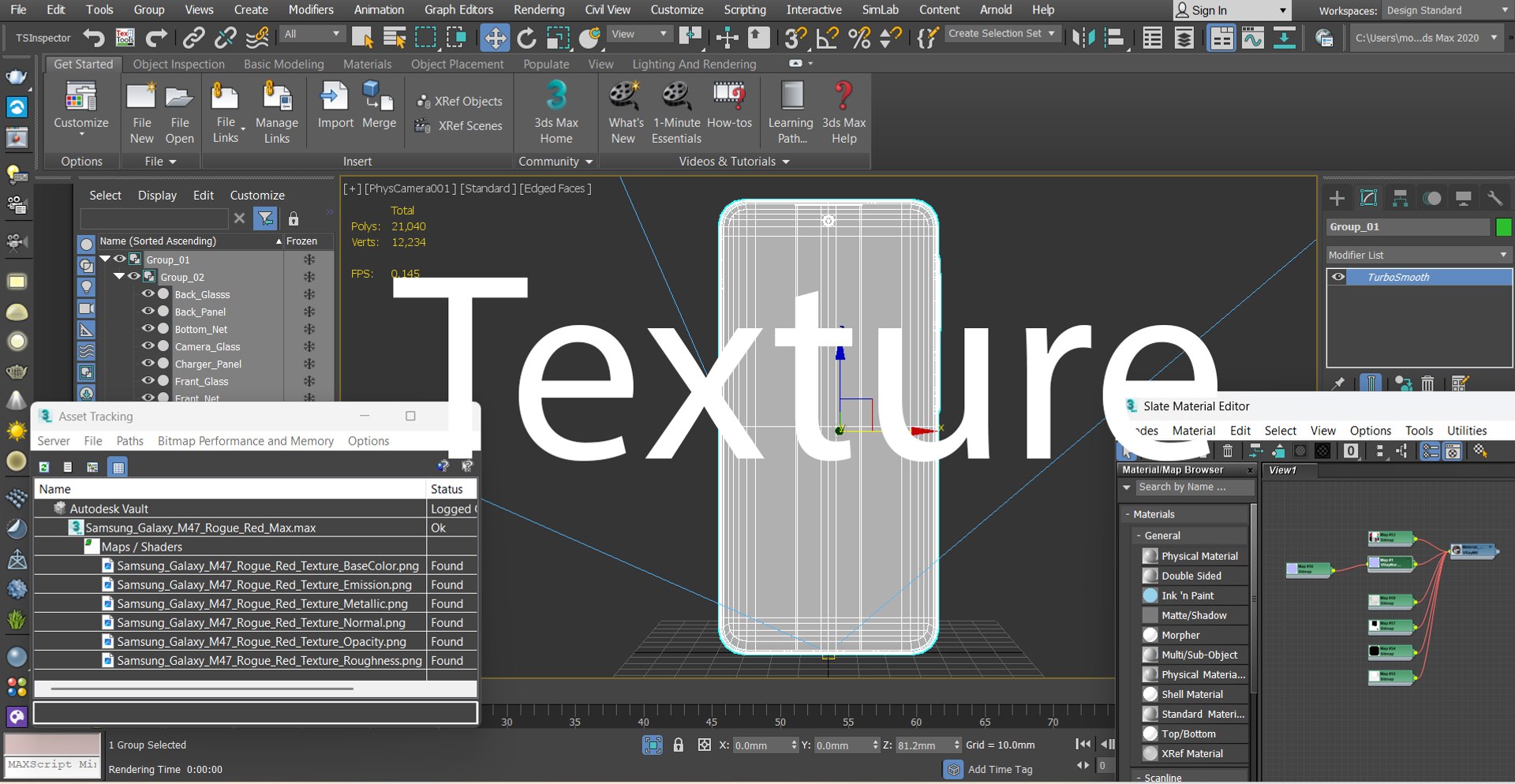Expand the Modifier List dropdown

click(1418, 255)
